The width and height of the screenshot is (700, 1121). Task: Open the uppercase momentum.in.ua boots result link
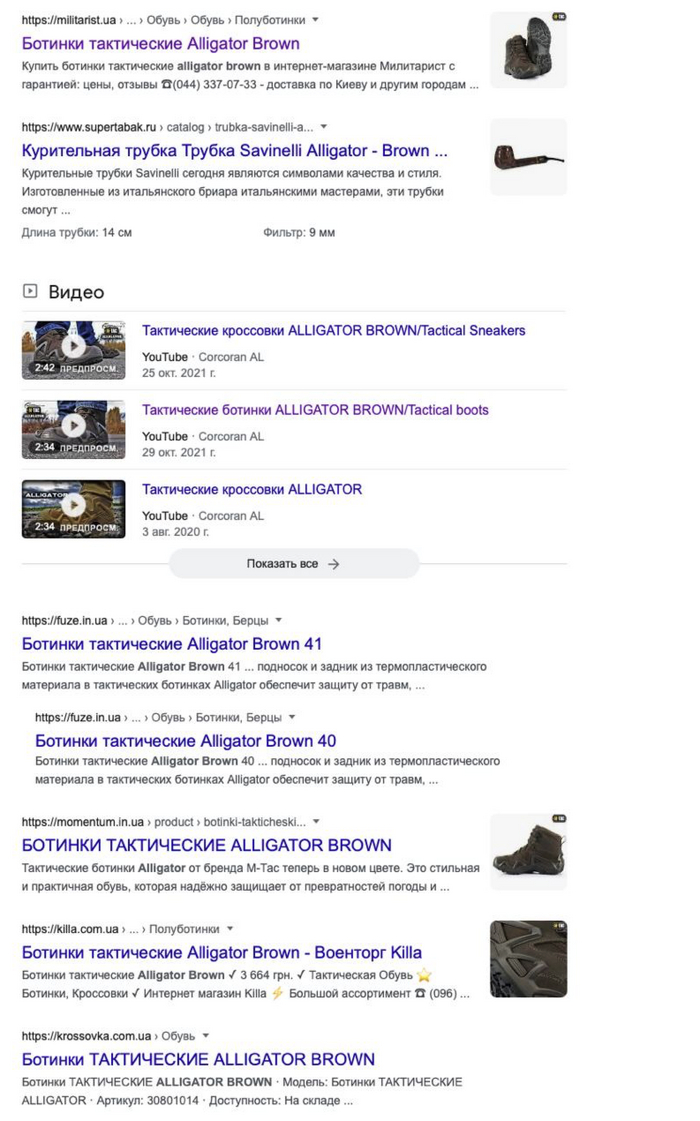pos(207,845)
